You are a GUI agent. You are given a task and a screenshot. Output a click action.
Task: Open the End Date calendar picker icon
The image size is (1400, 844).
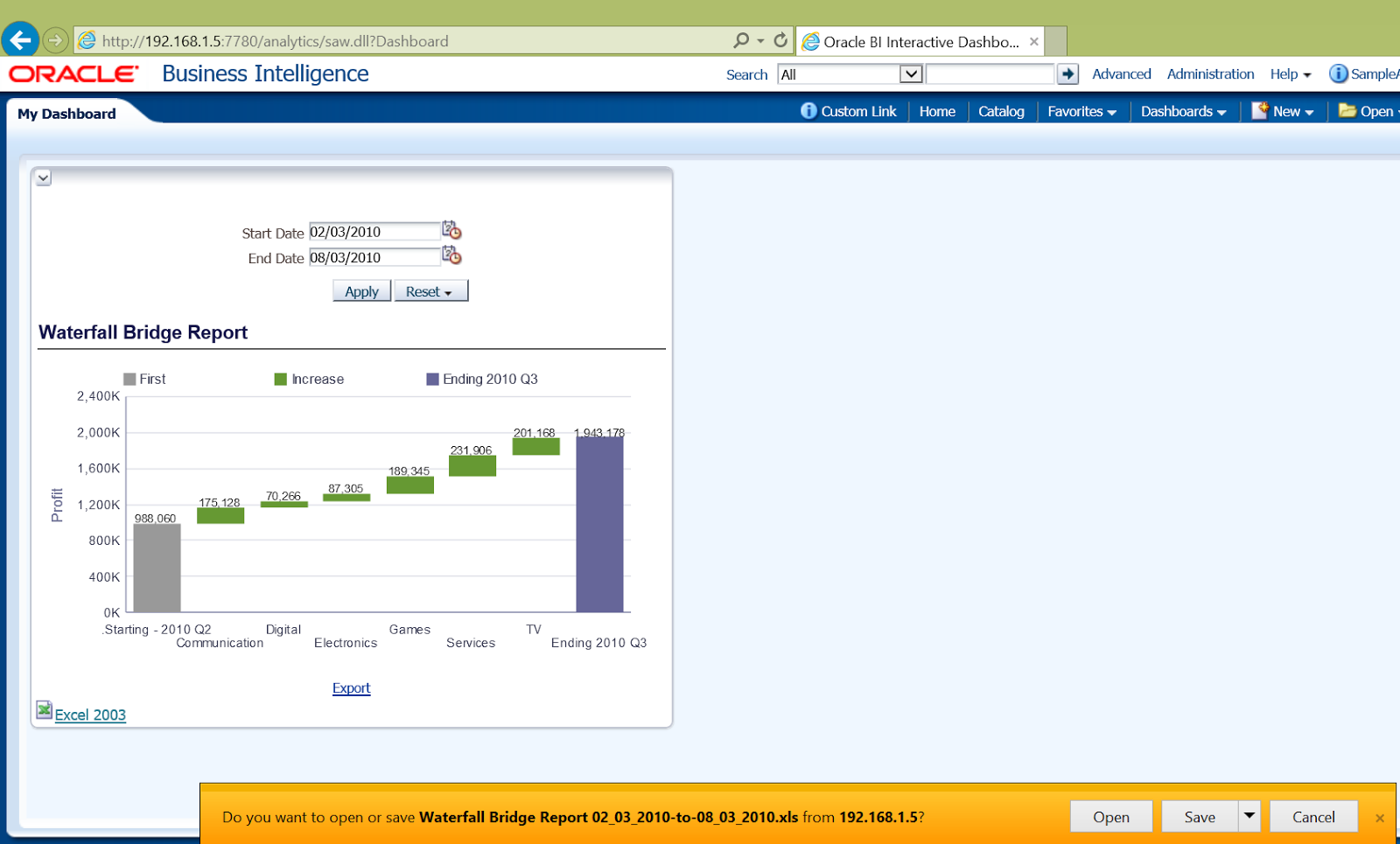[x=451, y=255]
